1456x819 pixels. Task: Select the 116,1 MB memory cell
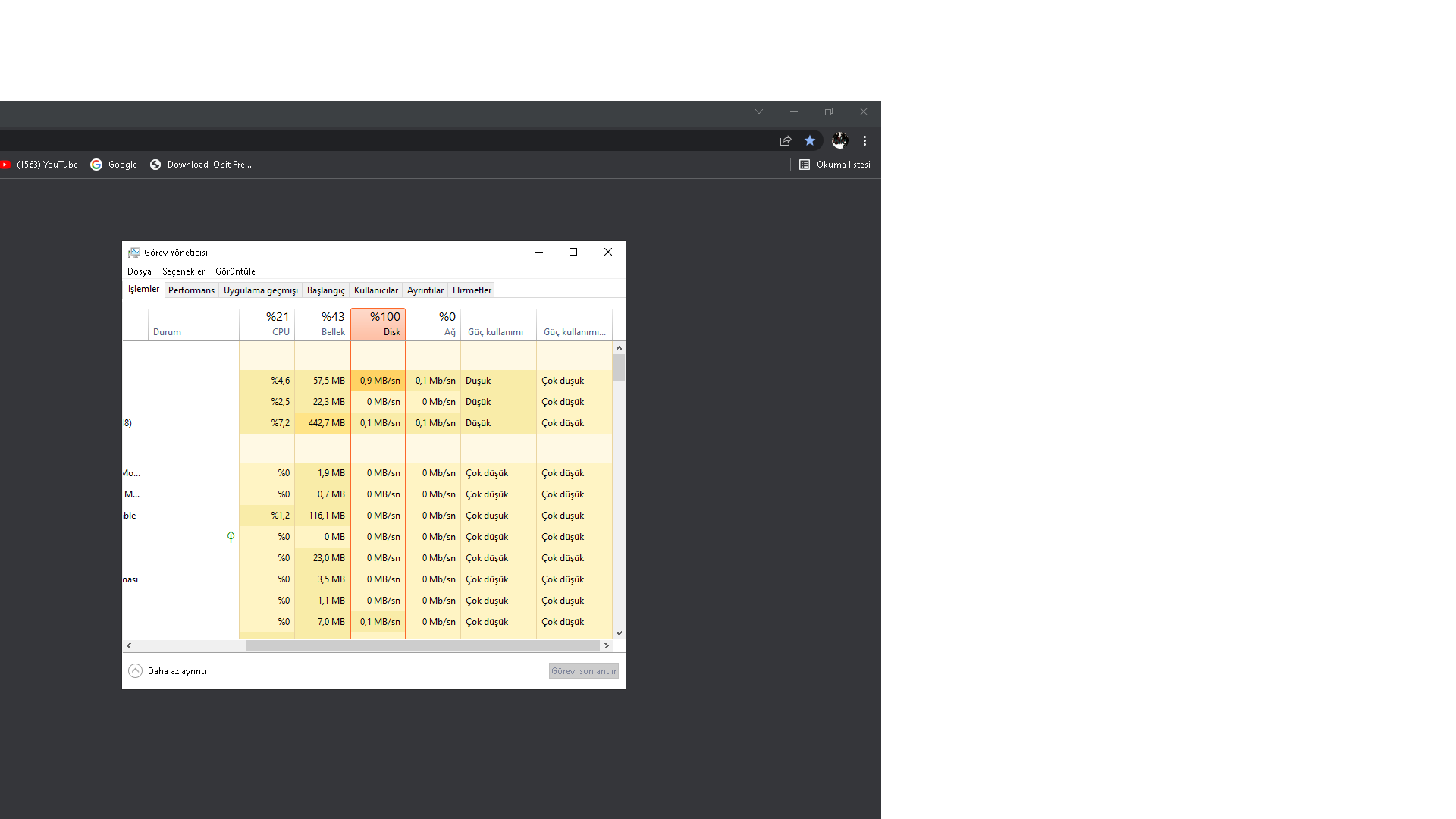point(322,516)
